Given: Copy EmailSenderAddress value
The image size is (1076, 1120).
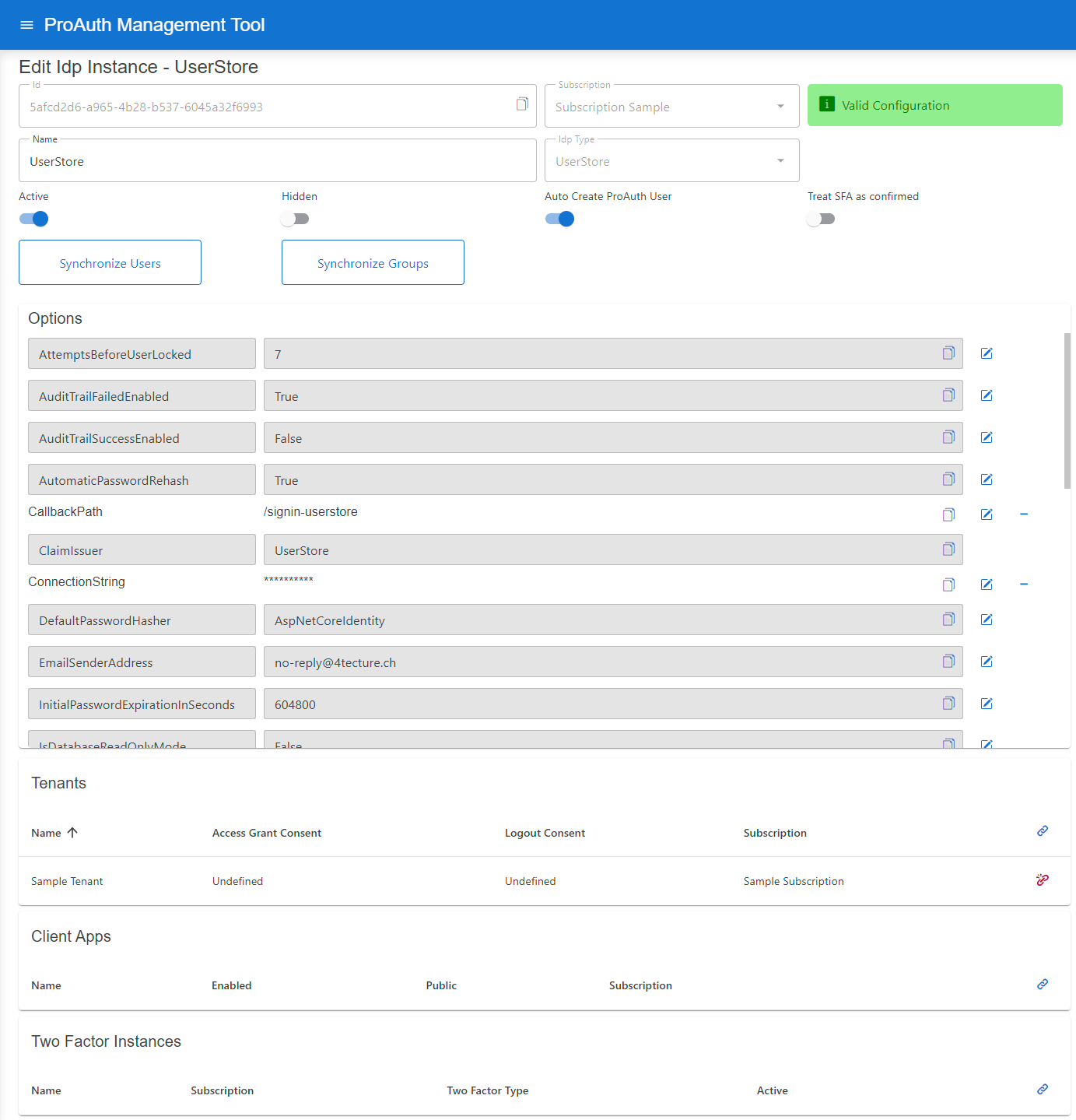Looking at the screenshot, I should (x=948, y=662).
